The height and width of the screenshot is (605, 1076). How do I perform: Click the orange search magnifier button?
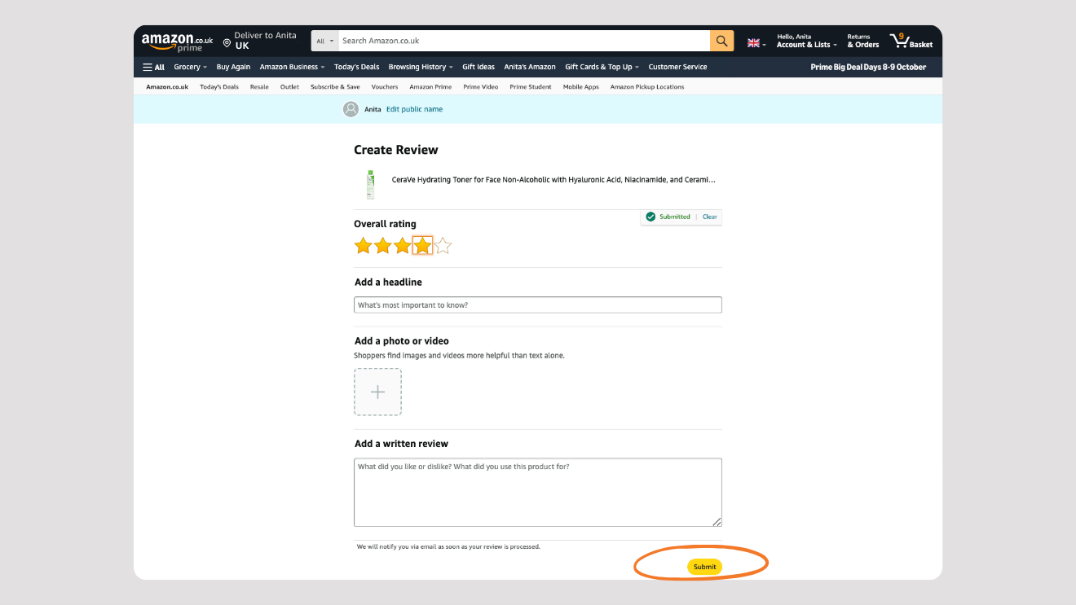(x=721, y=40)
